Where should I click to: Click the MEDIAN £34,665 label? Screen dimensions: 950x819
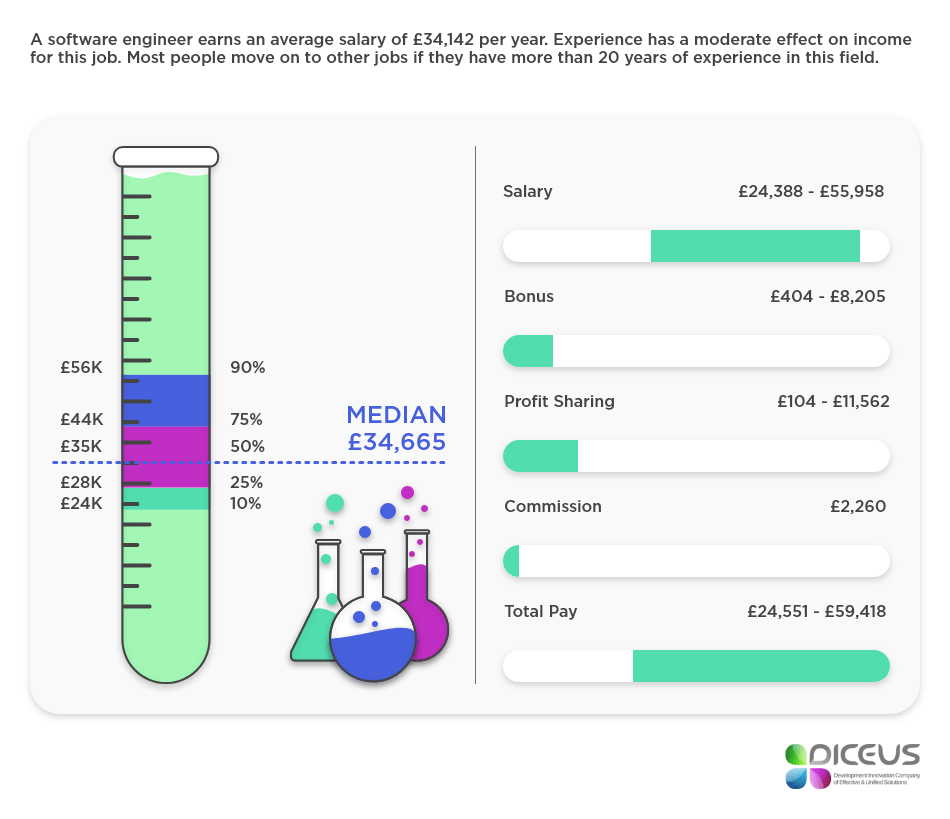[x=396, y=429]
